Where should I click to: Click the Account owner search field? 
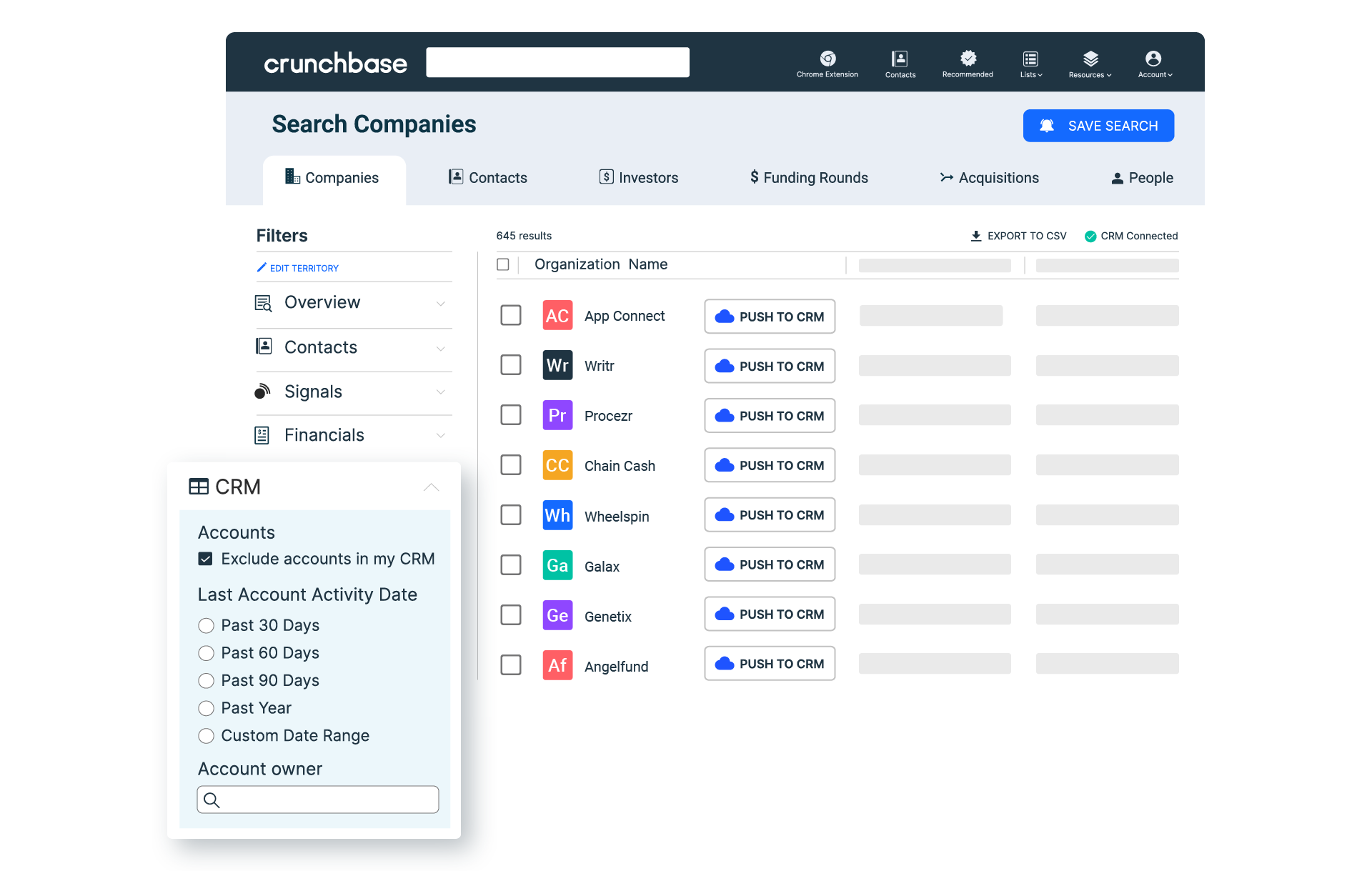pos(318,800)
